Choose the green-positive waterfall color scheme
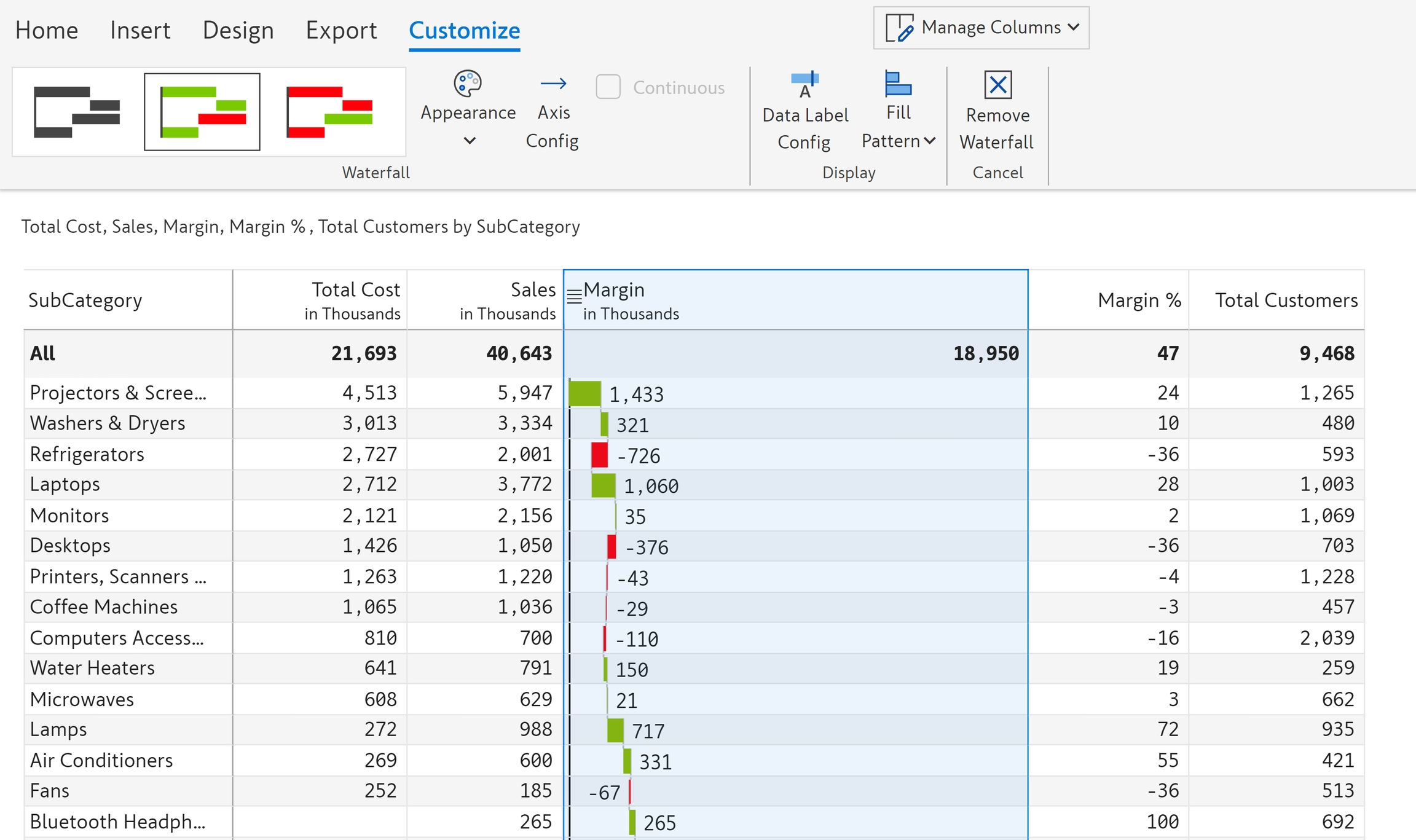1416x840 pixels. [x=202, y=112]
